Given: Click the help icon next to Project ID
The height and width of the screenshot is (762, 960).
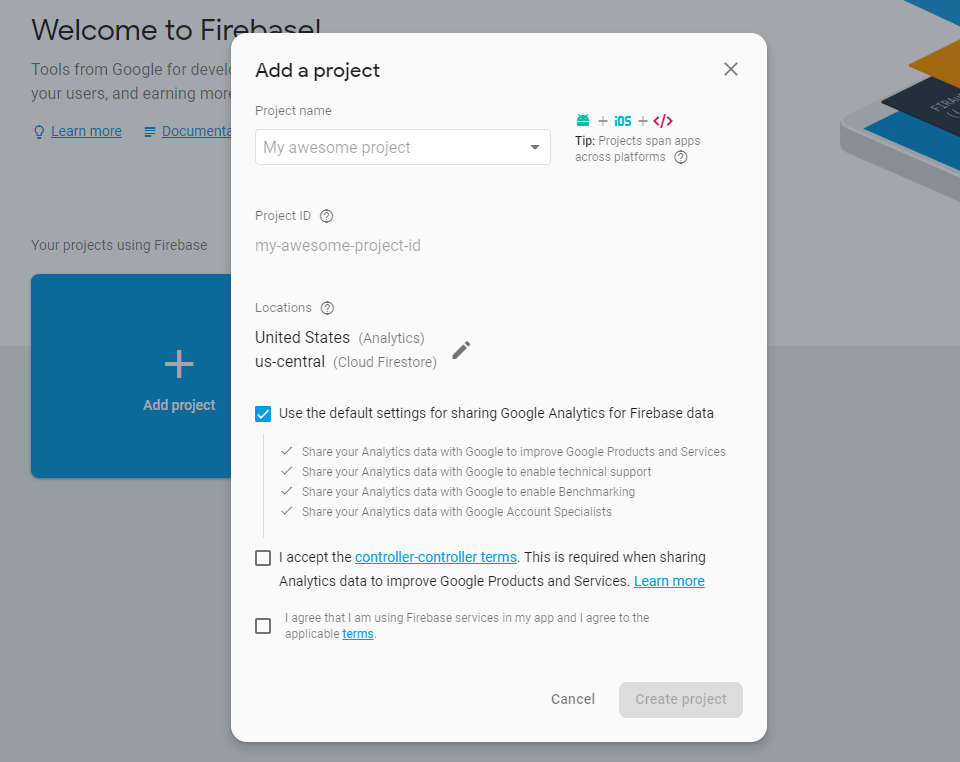Looking at the screenshot, I should 326,216.
